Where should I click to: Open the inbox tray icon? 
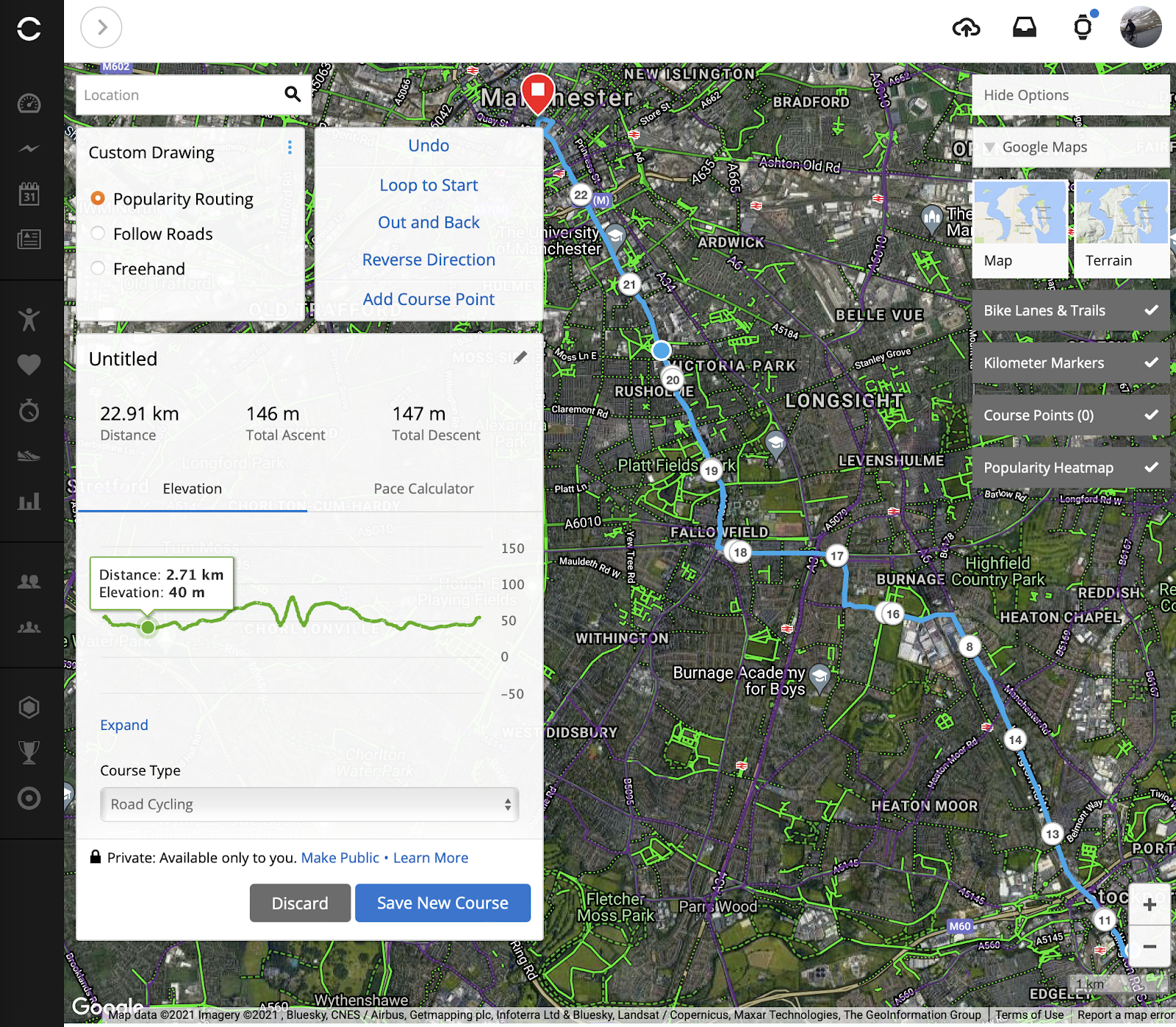tap(1025, 28)
